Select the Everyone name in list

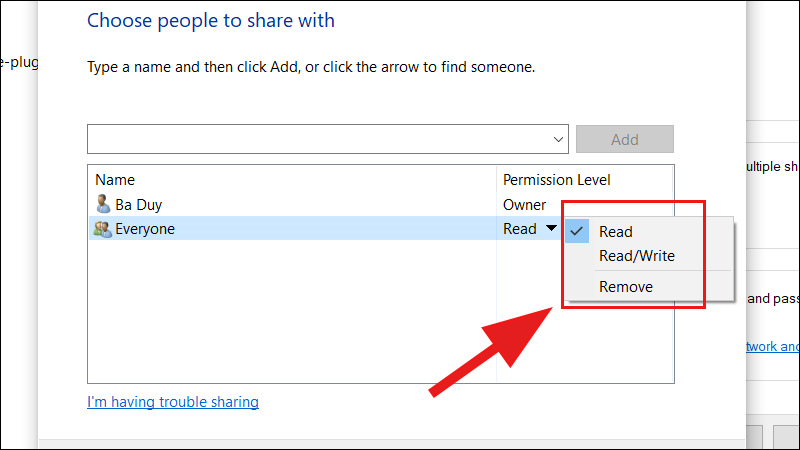145,229
